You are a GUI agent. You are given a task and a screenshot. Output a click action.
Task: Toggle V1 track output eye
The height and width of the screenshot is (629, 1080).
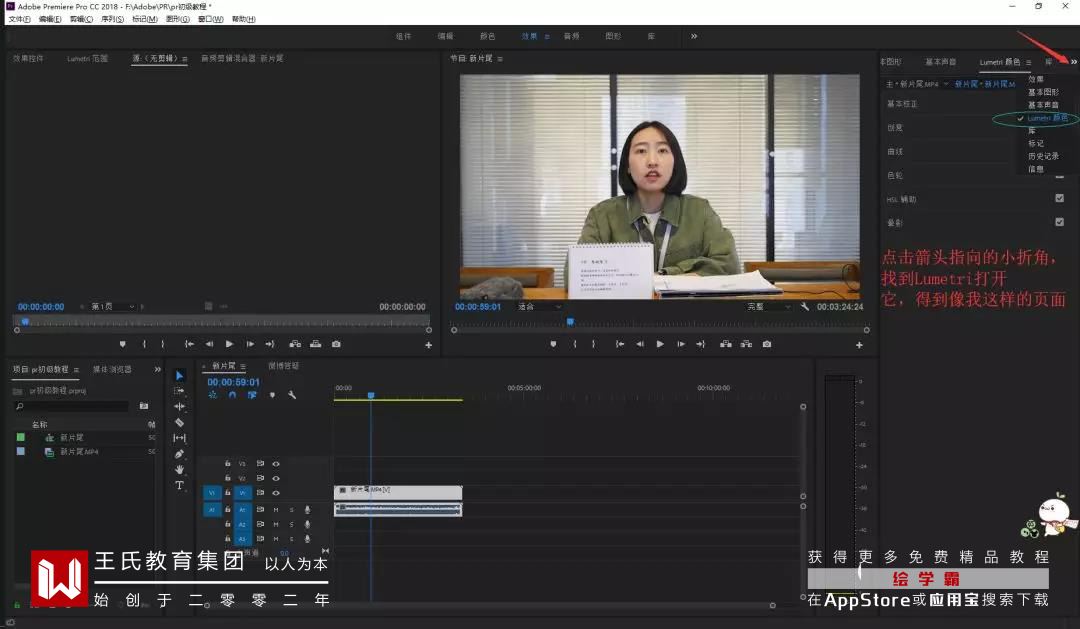click(276, 493)
